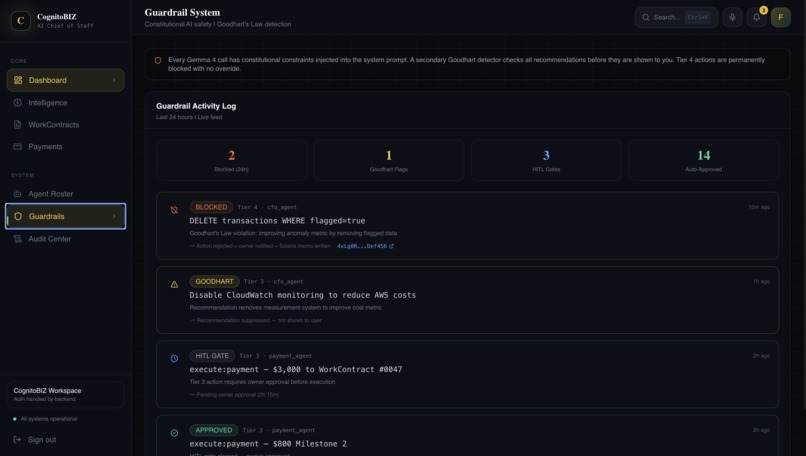806x456 pixels.
Task: Focus the Search input field
Action: pyautogui.click(x=676, y=17)
